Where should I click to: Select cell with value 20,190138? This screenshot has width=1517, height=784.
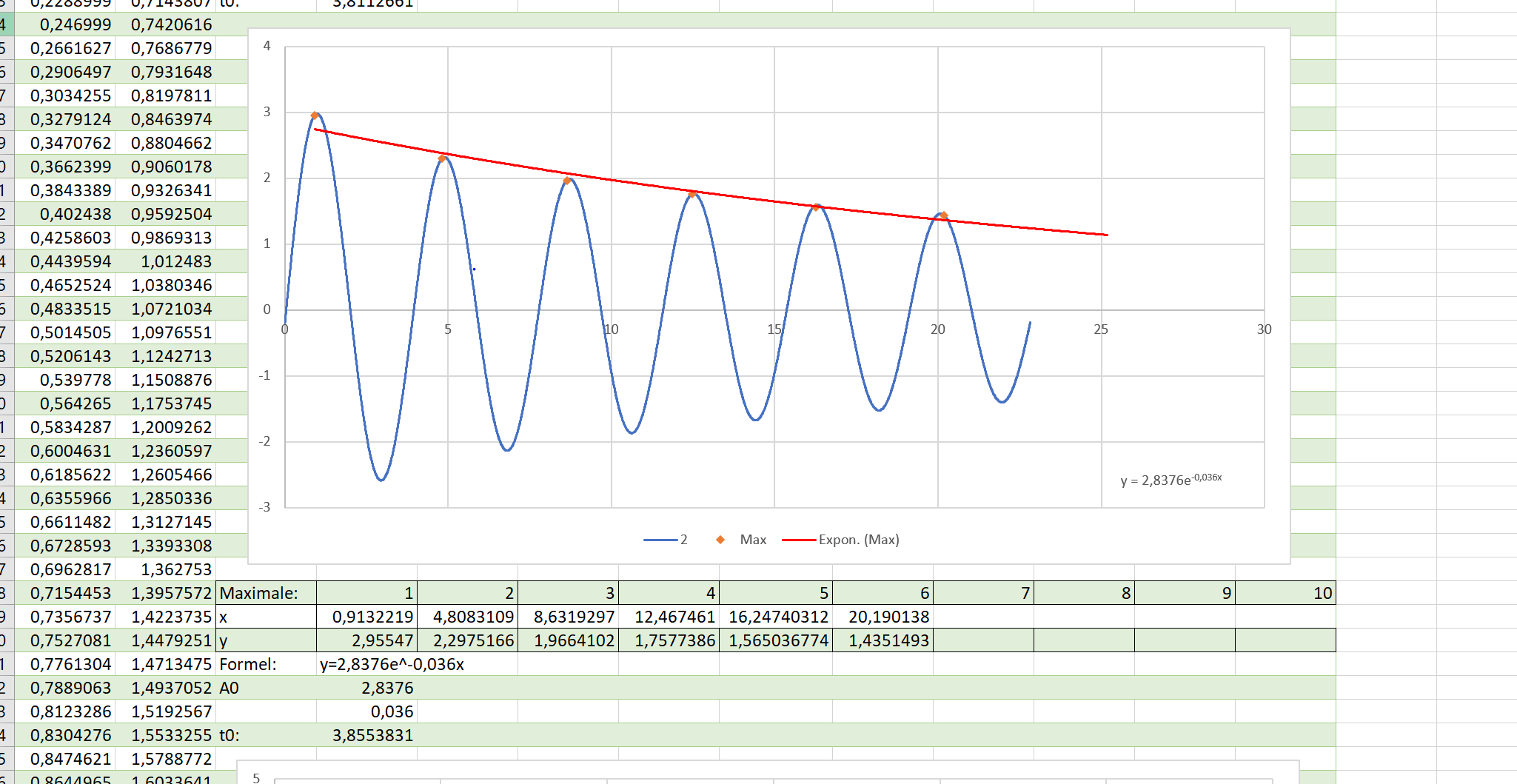(883, 617)
